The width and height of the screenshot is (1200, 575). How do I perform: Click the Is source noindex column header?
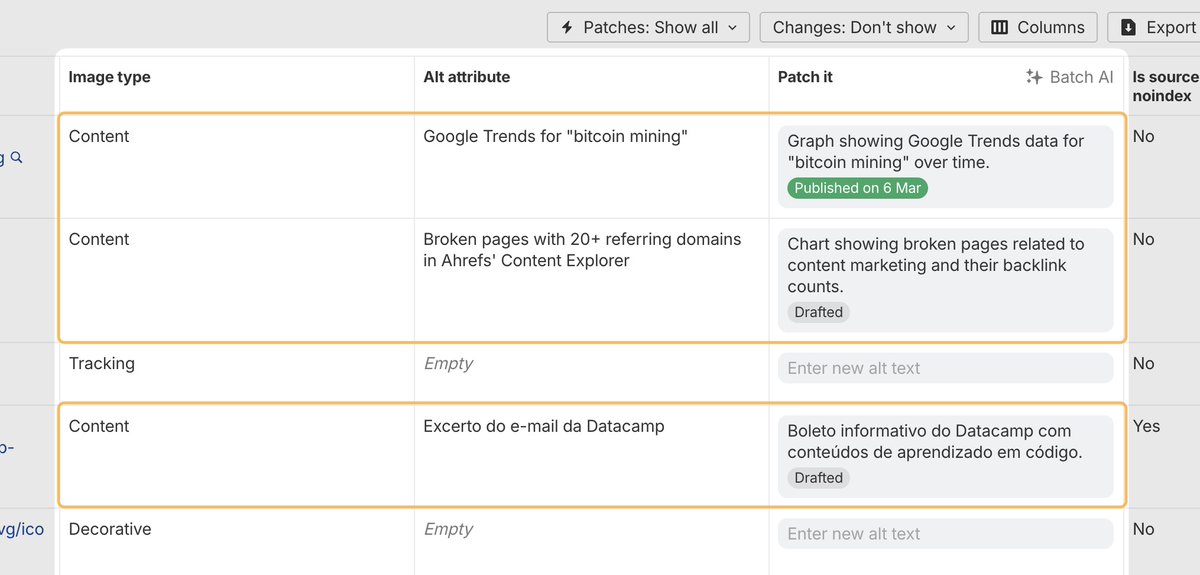pyautogui.click(x=1165, y=86)
